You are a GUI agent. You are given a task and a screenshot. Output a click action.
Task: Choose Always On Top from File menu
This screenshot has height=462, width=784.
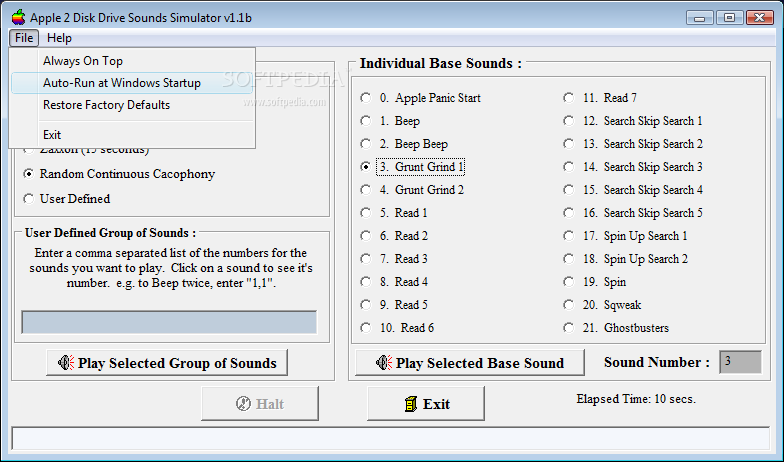(132, 61)
